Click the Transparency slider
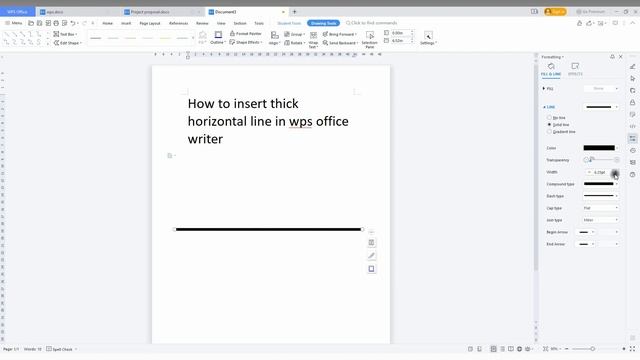Screen dimensions: 640x360 tap(602, 160)
